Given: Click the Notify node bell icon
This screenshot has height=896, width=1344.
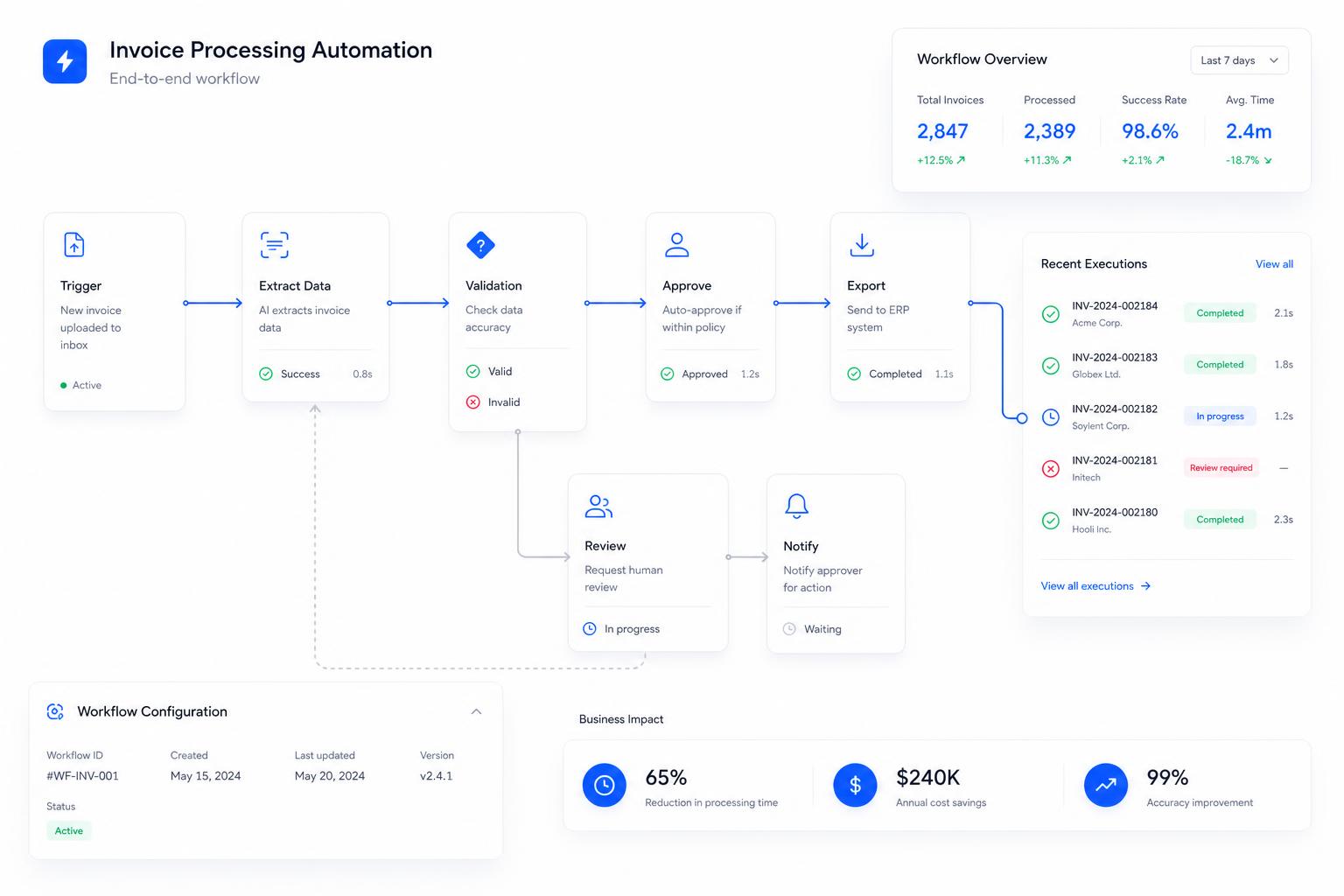Looking at the screenshot, I should (x=796, y=506).
